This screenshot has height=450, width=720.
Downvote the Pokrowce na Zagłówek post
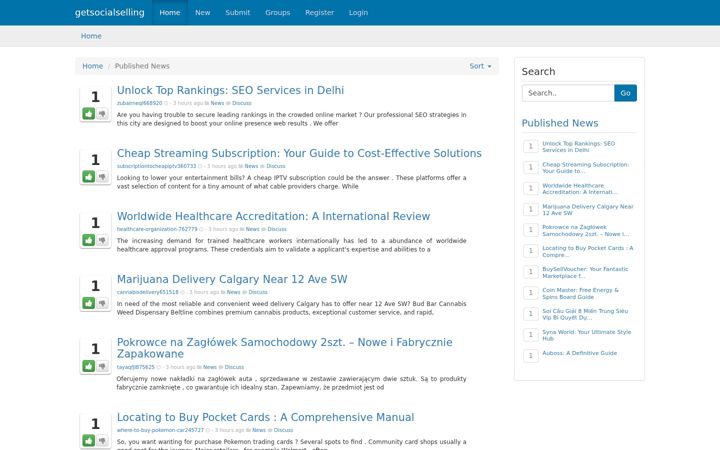[102, 366]
